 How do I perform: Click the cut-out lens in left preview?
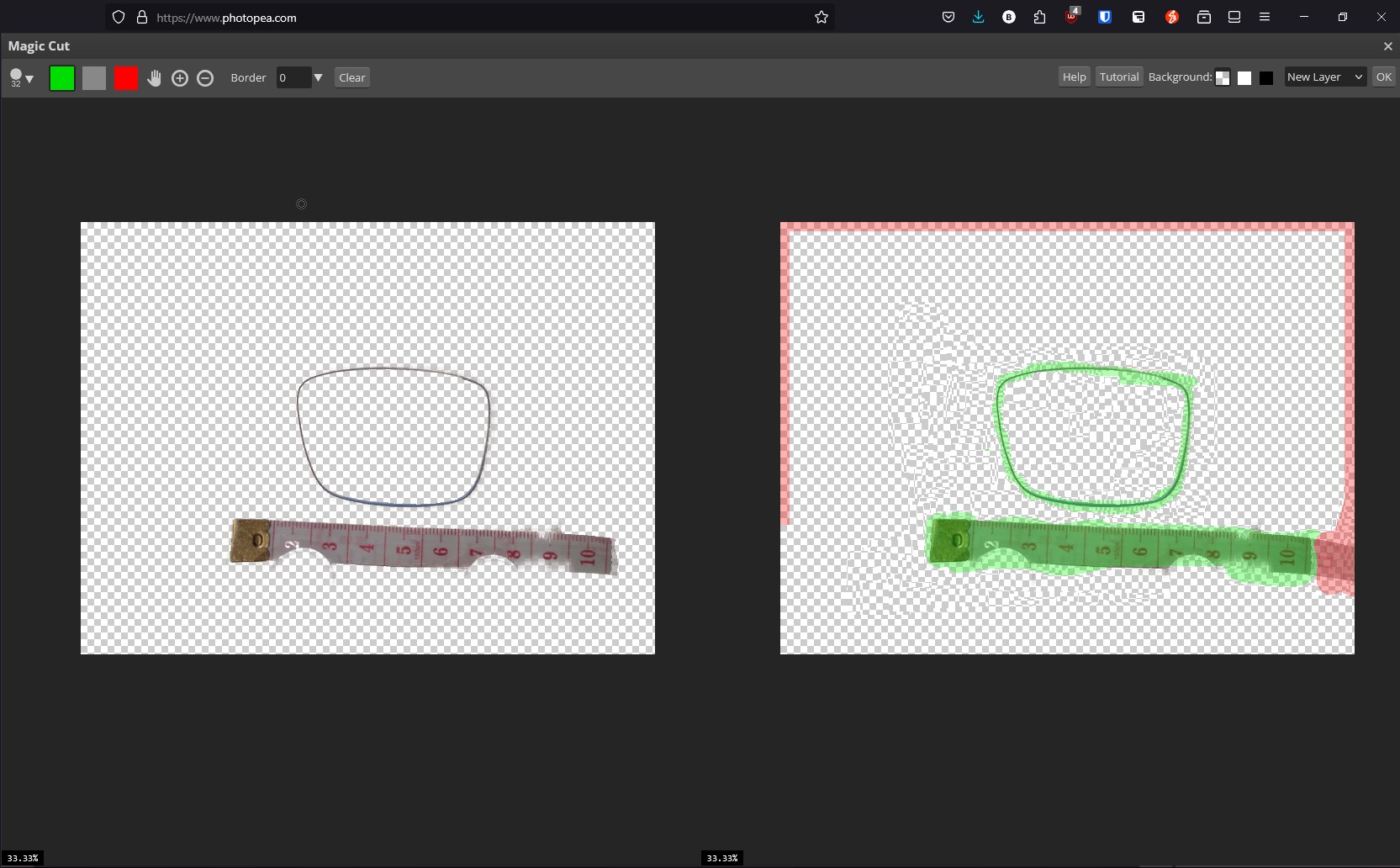coord(394,437)
